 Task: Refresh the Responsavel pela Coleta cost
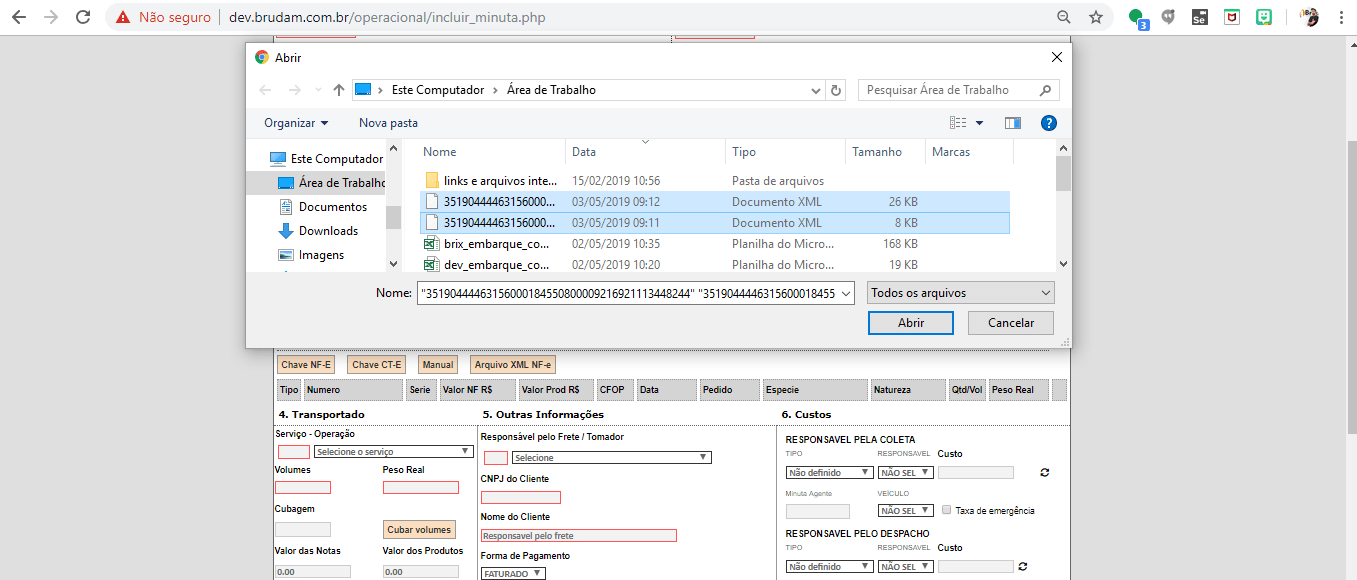[1045, 472]
